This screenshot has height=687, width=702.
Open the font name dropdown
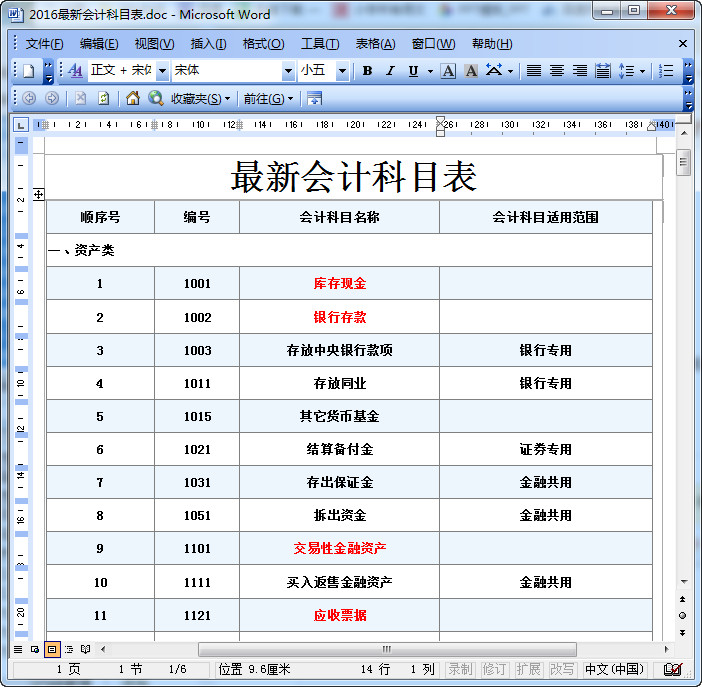click(x=288, y=71)
